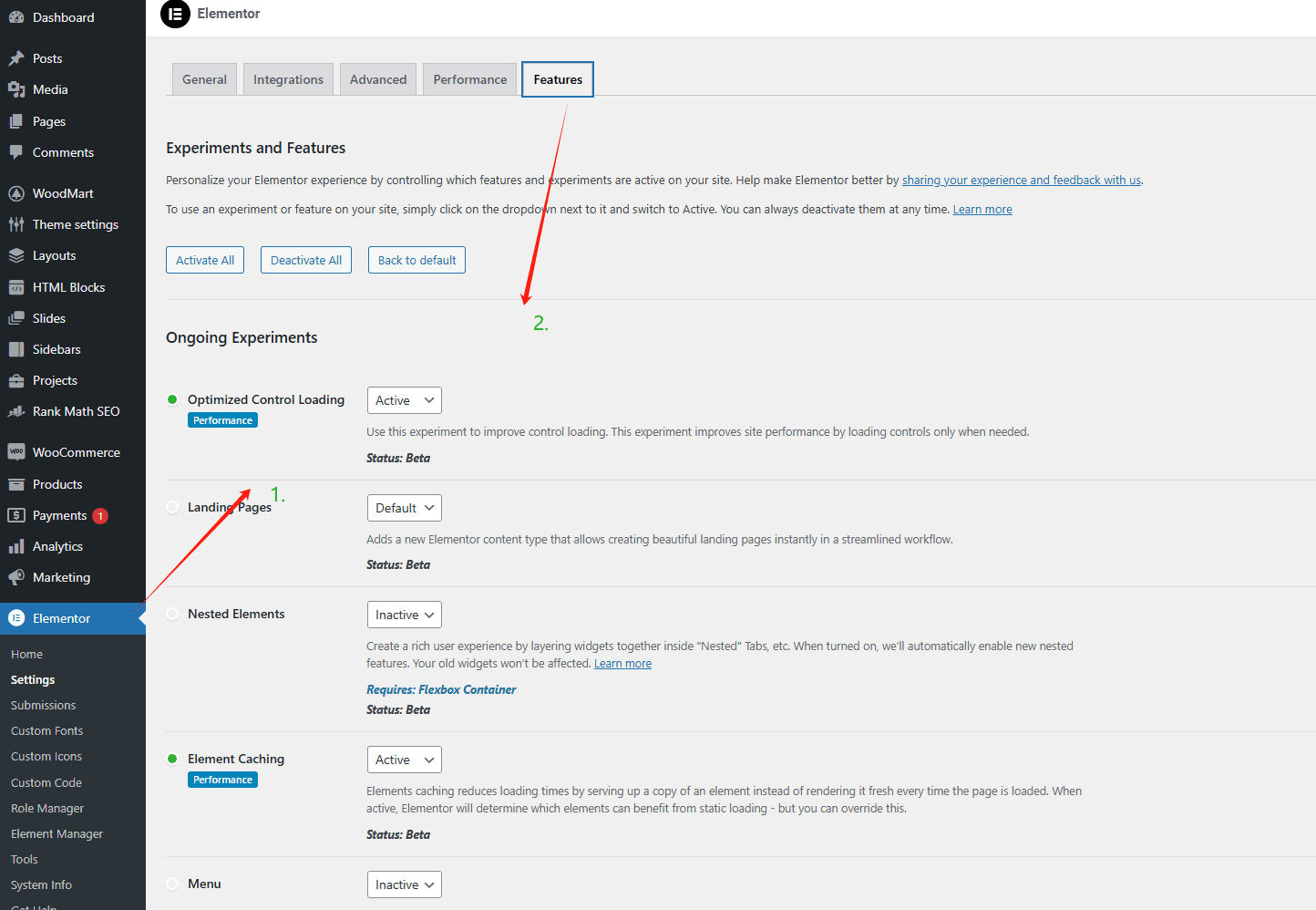Open the Element Caching status dropdown
Viewport: 1316px width, 910px height.
point(405,760)
